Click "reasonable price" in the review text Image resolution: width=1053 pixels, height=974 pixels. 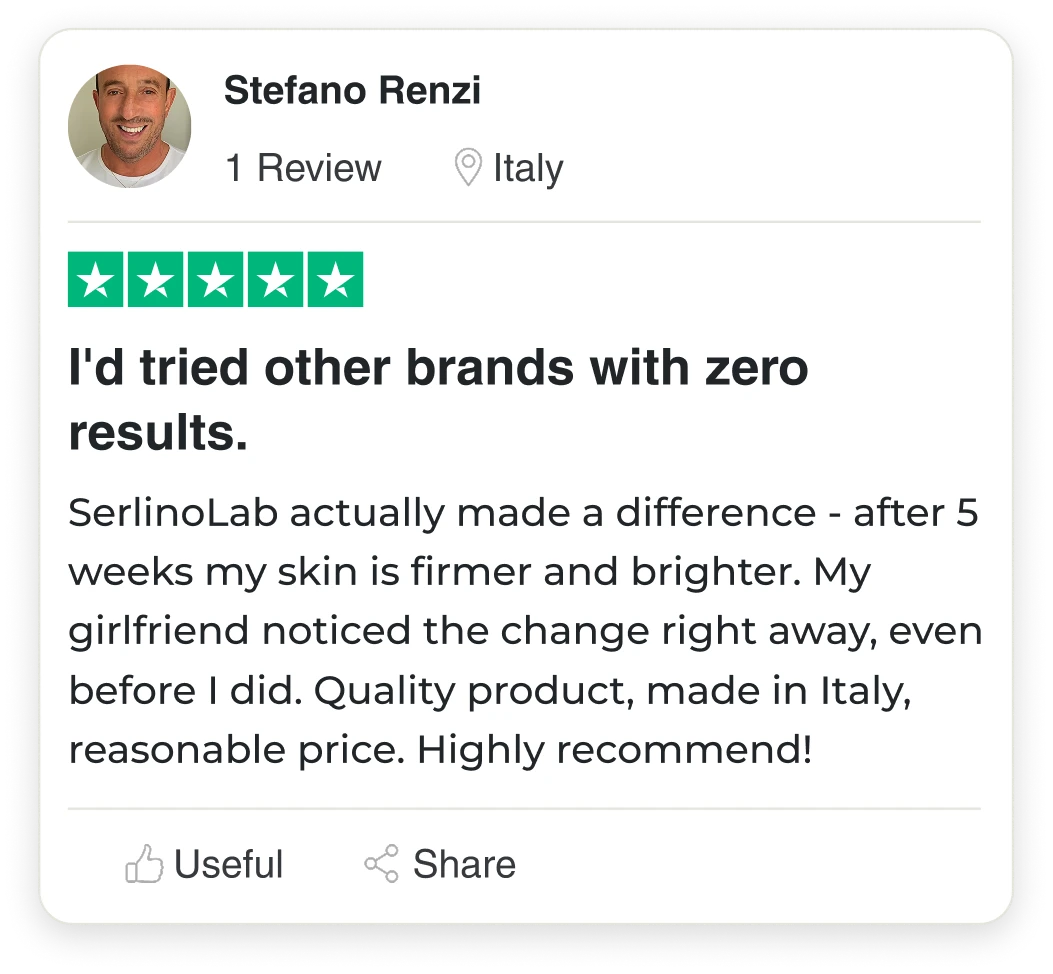[235, 749]
